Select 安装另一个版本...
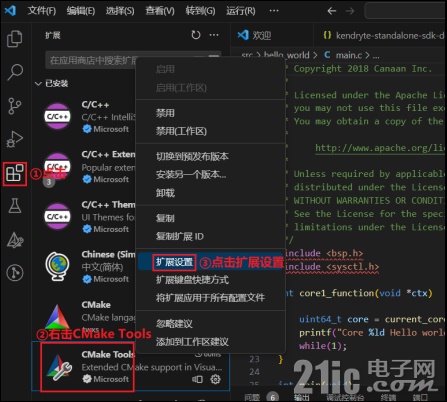Screen dimensions: 447x402 pyautogui.click(x=211, y=174)
